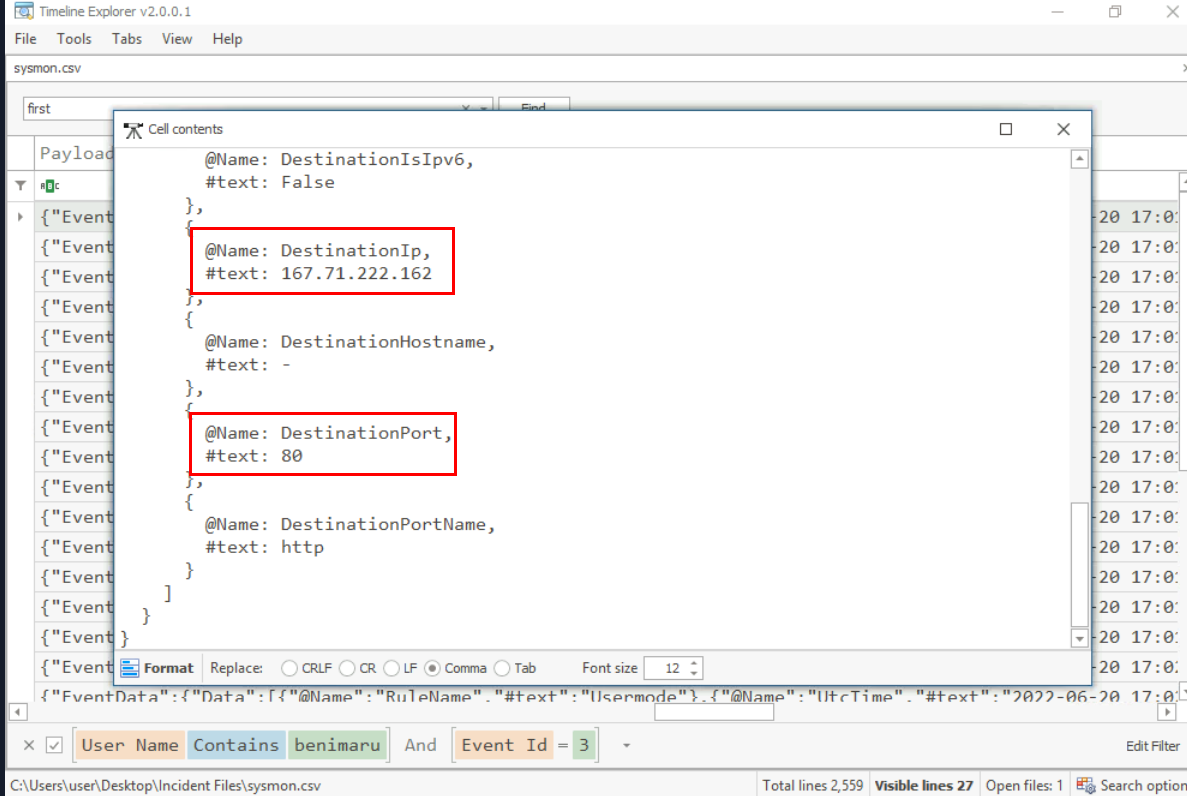The height and width of the screenshot is (796, 1187).
Task: Maximize the Cell contents dialog
Action: click(x=1006, y=130)
